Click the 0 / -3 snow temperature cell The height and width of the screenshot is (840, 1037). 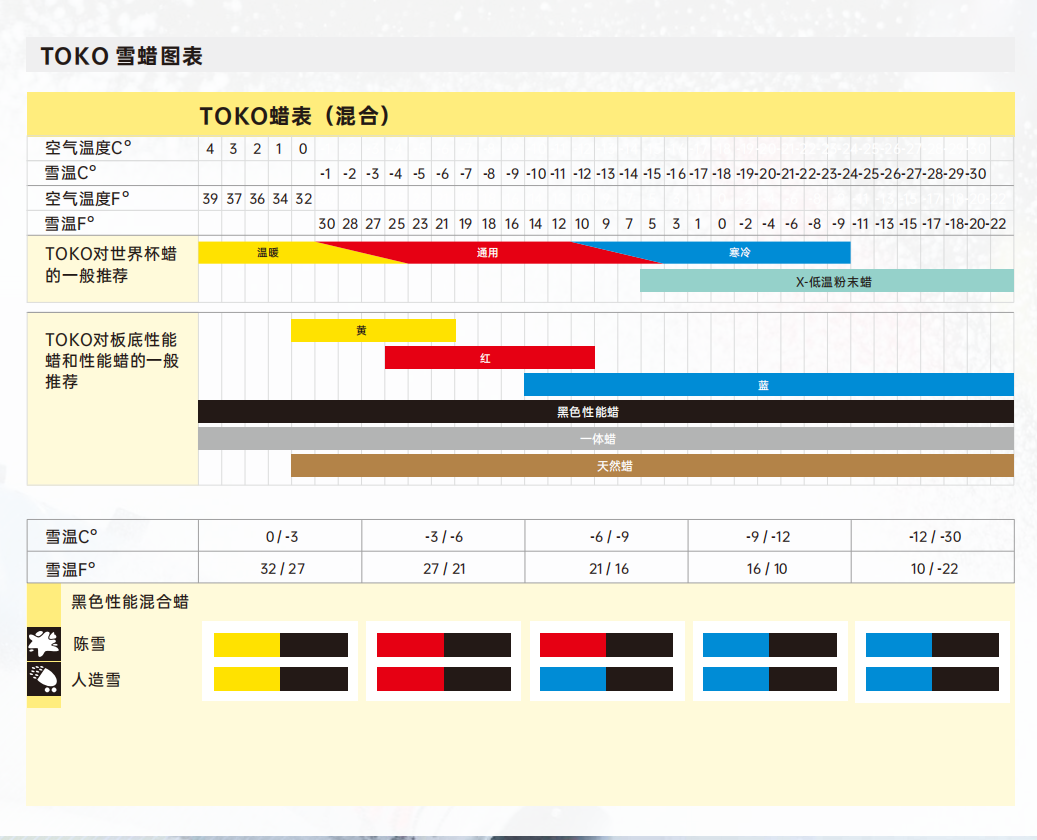point(280,536)
